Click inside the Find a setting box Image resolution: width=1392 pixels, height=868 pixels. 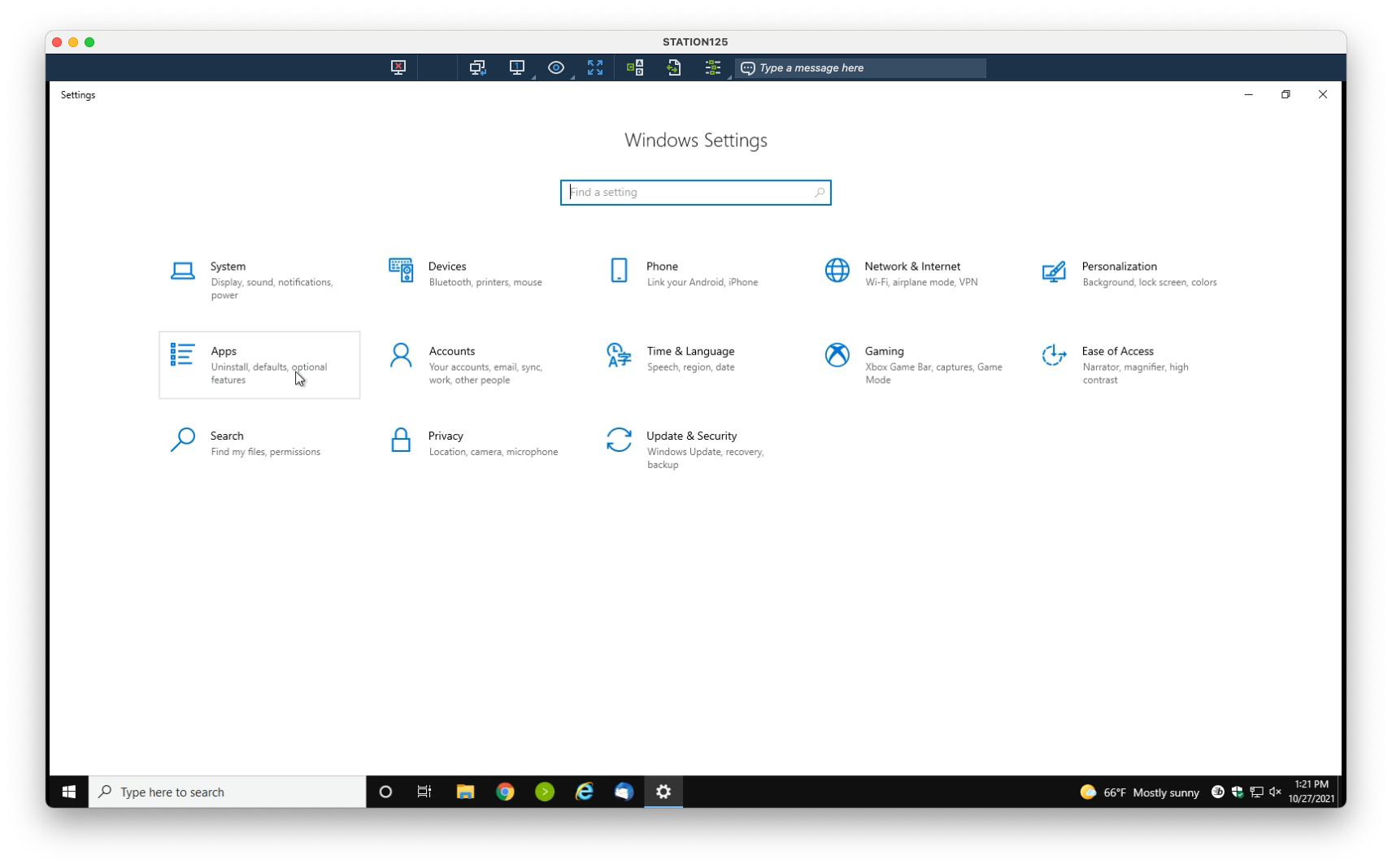point(695,192)
